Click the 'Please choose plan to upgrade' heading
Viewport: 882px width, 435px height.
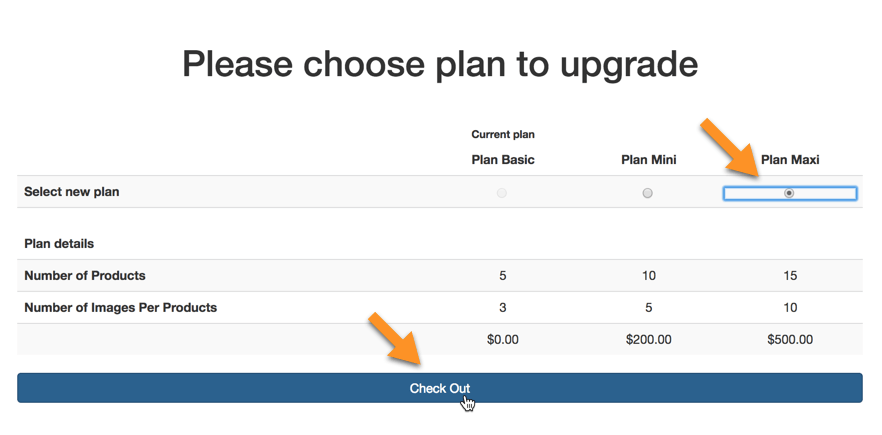click(x=440, y=64)
